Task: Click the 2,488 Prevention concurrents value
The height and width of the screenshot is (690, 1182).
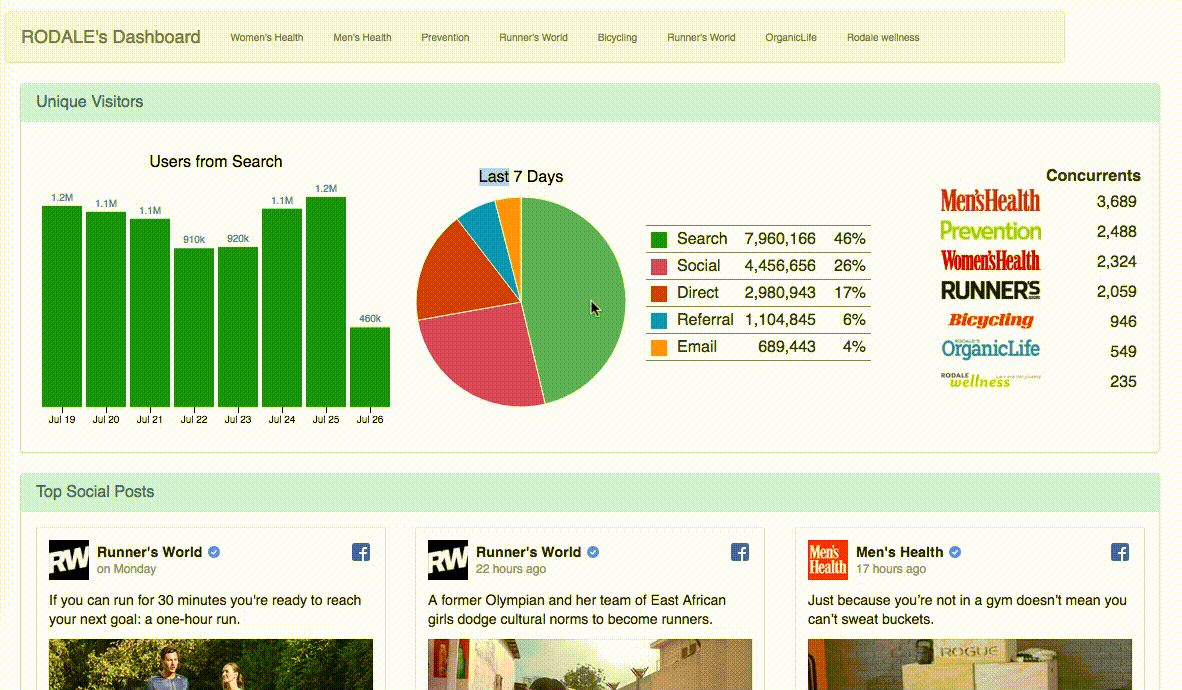Action: tap(1116, 232)
